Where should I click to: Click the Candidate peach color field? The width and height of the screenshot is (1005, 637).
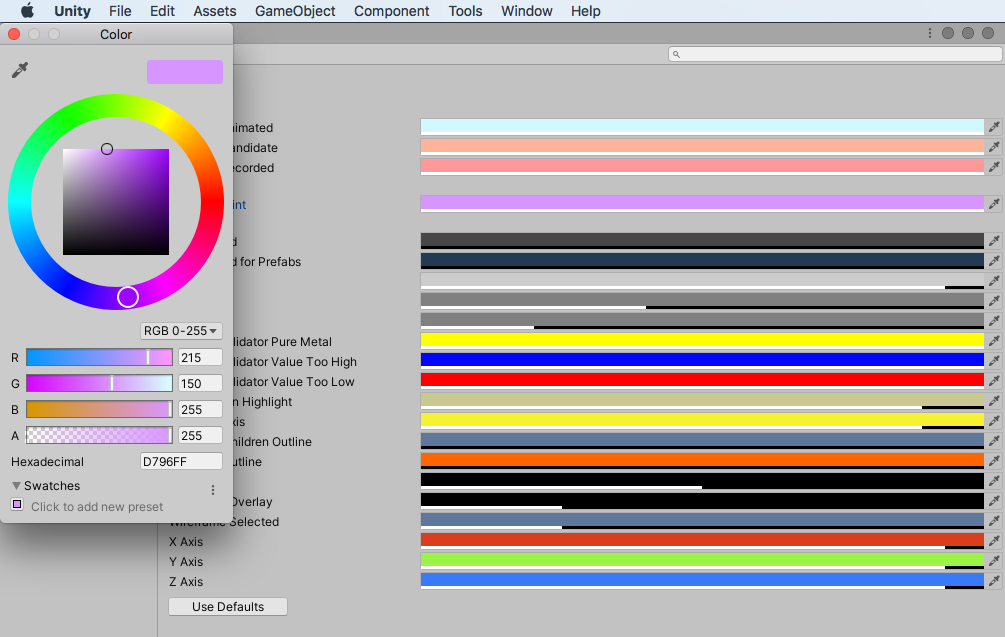[702, 147]
